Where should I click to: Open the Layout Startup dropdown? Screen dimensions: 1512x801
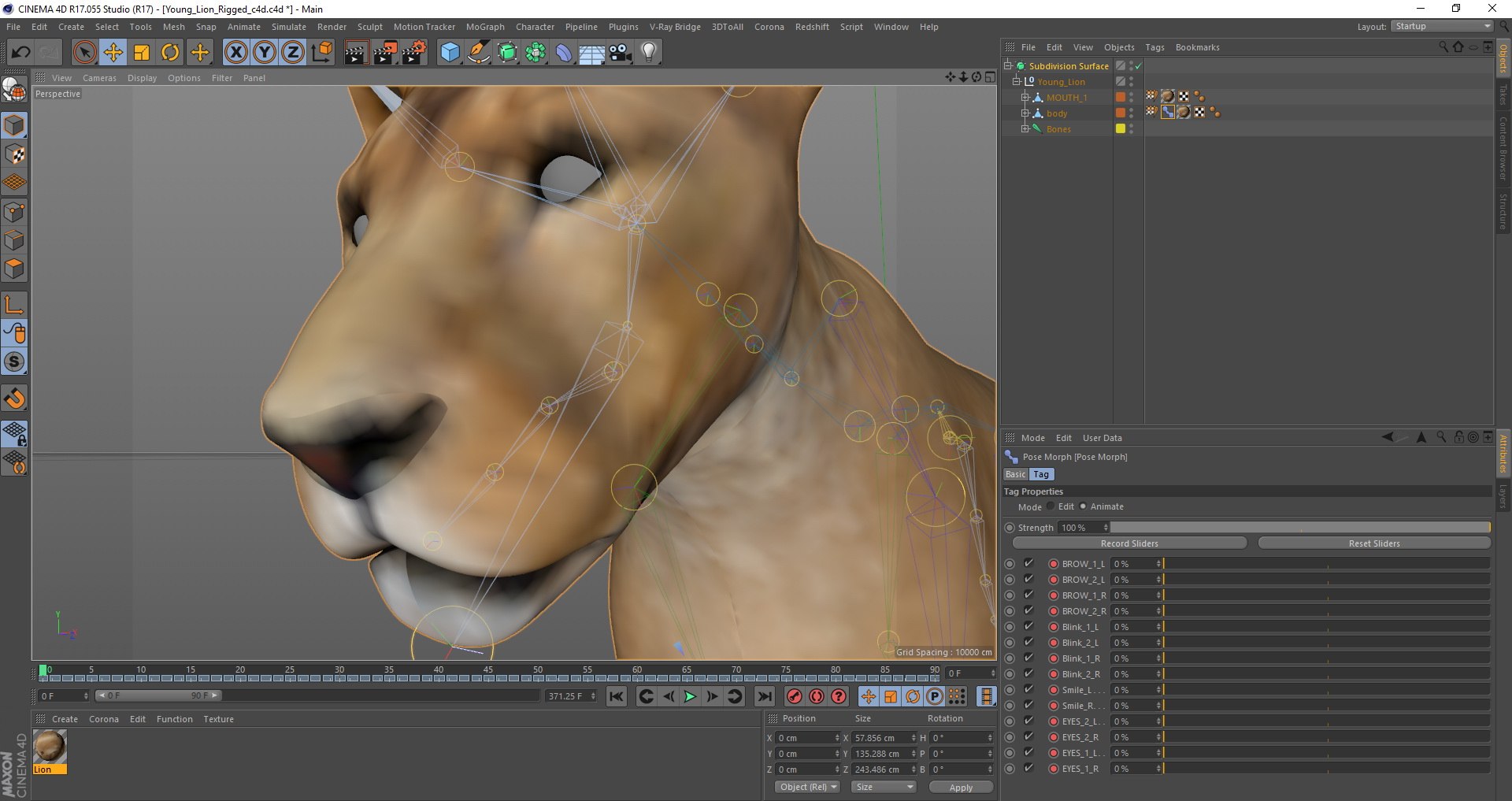click(1442, 27)
